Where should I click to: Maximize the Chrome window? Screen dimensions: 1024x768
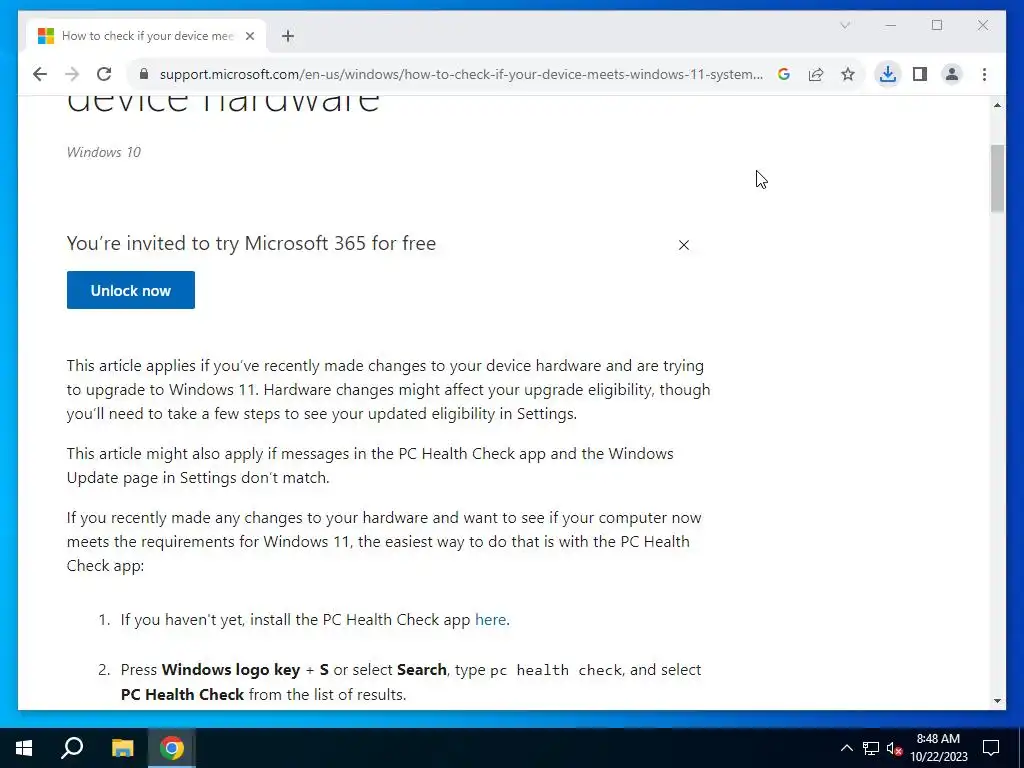pyautogui.click(x=936, y=25)
